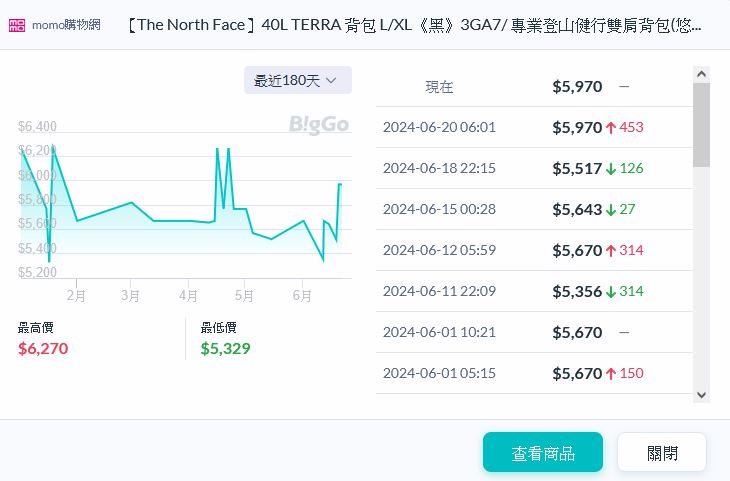Click the 查看商品 button
Image resolution: width=730 pixels, height=481 pixels.
point(542,452)
